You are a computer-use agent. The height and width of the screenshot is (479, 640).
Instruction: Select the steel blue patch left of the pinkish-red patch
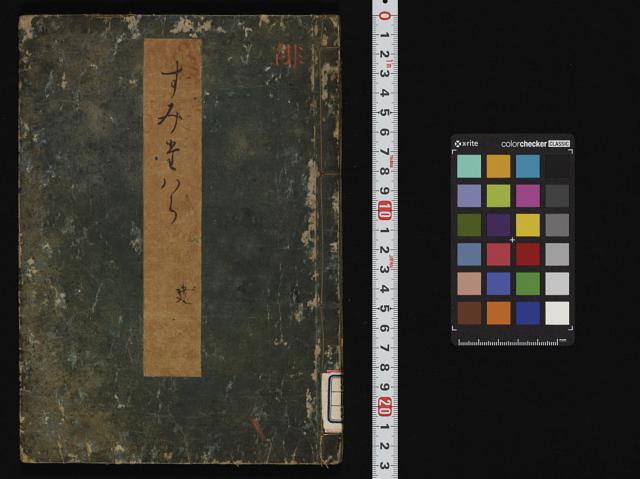(x=469, y=254)
